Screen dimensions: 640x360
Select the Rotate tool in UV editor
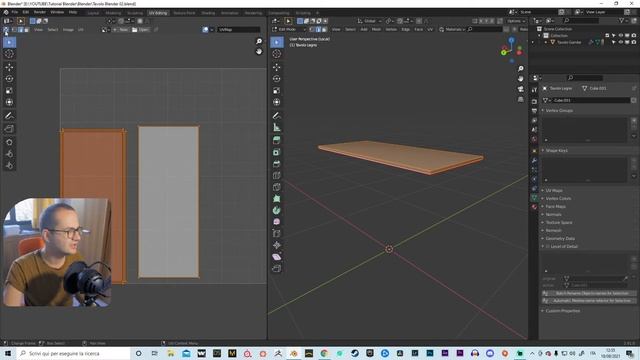tap(9, 79)
